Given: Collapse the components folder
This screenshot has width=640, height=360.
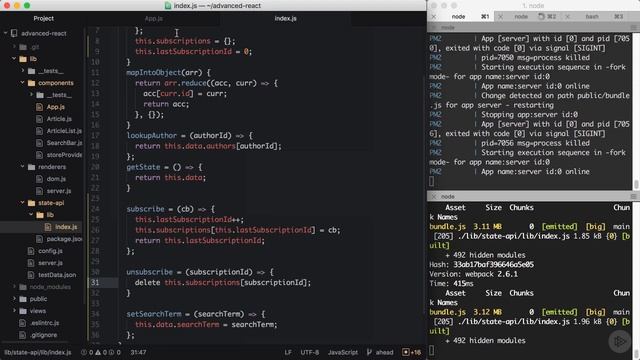Looking at the screenshot, I should point(22,83).
